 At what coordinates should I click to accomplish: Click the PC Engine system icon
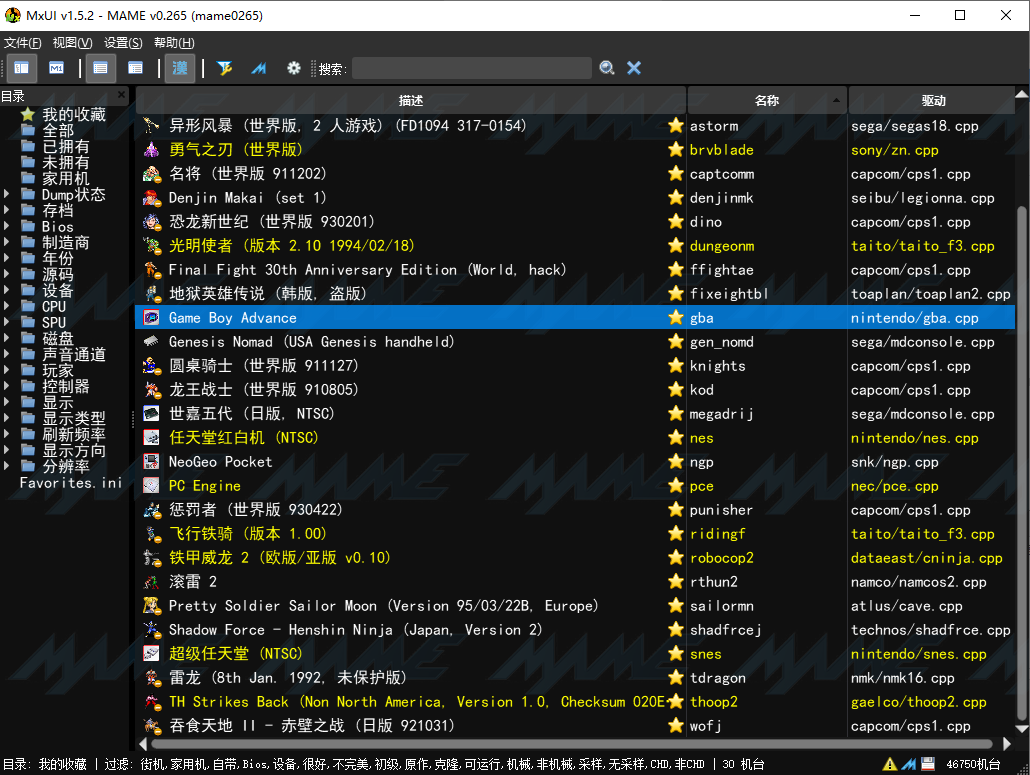[x=152, y=486]
